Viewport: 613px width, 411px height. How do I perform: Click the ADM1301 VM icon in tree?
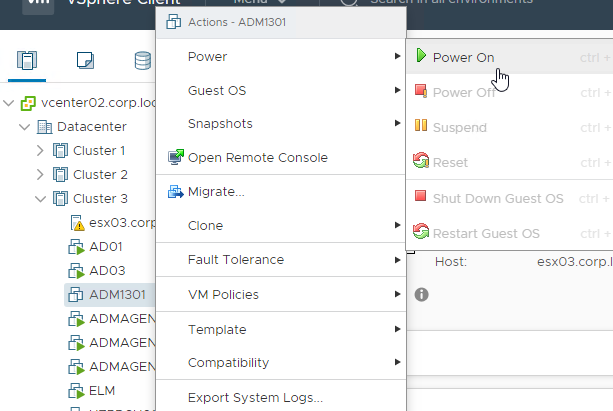[75, 295]
